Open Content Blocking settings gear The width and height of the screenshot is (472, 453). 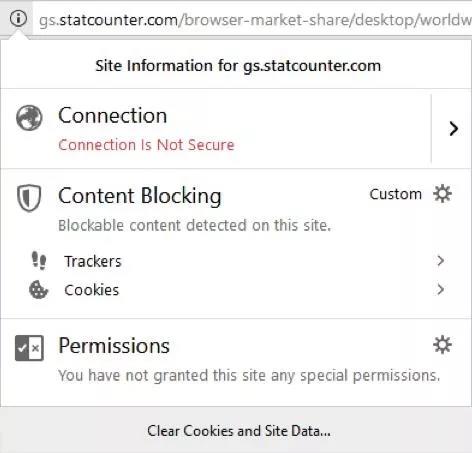coord(442,194)
